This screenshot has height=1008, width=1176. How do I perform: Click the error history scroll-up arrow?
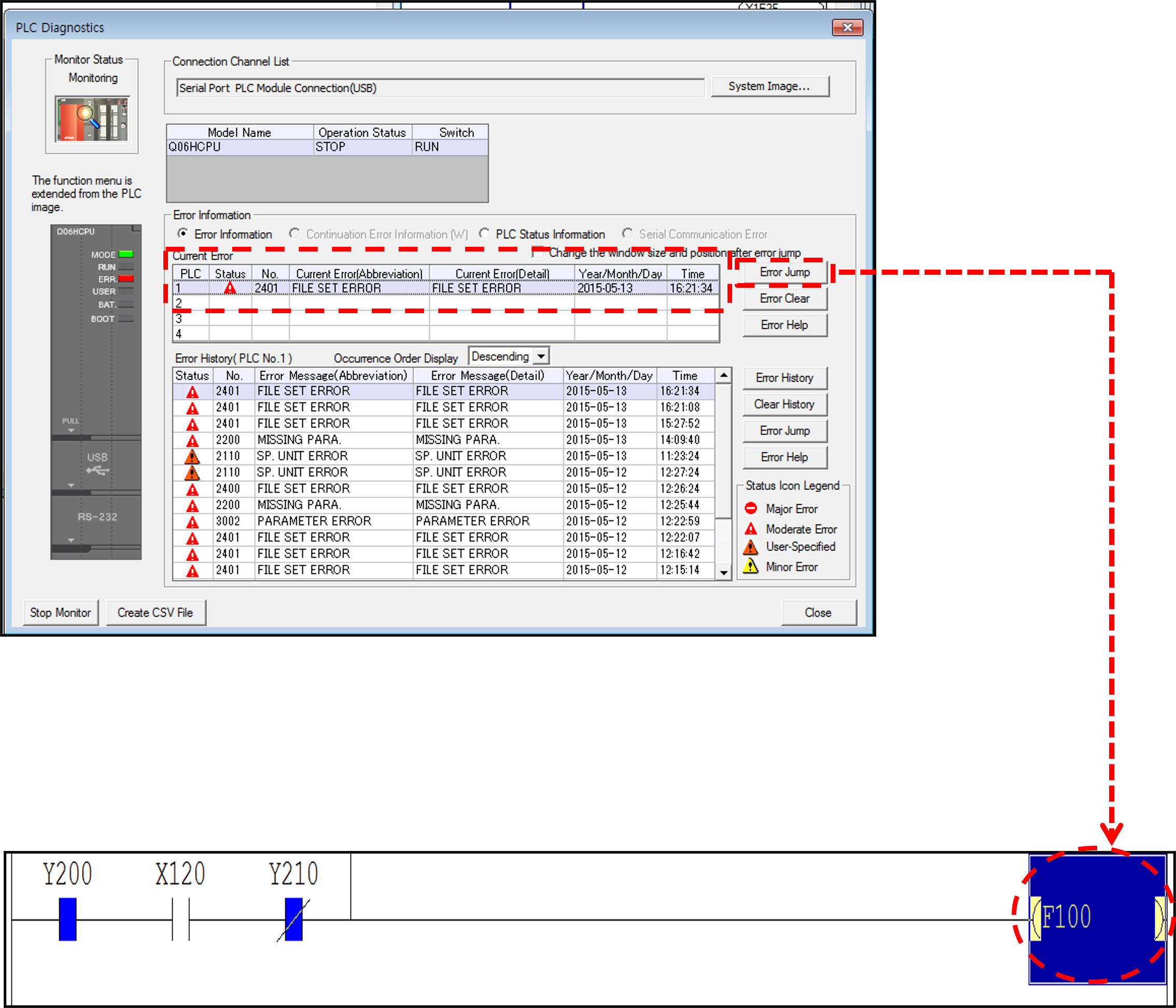point(724,376)
